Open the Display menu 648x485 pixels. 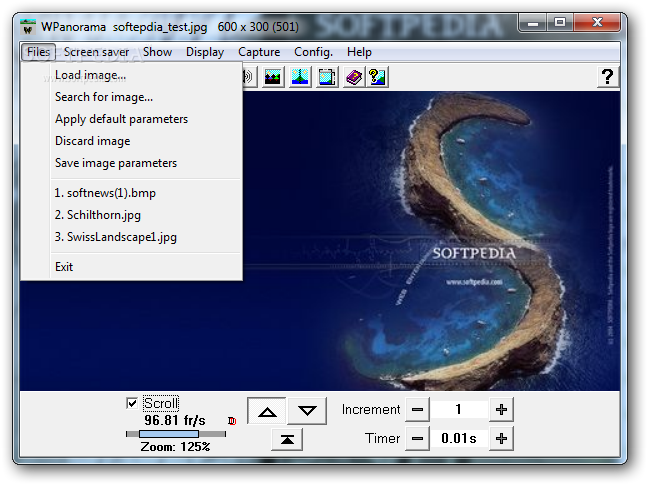(205, 52)
